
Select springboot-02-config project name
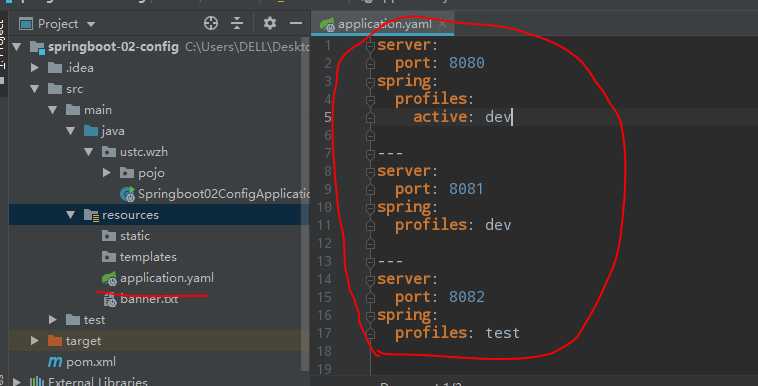tap(113, 47)
